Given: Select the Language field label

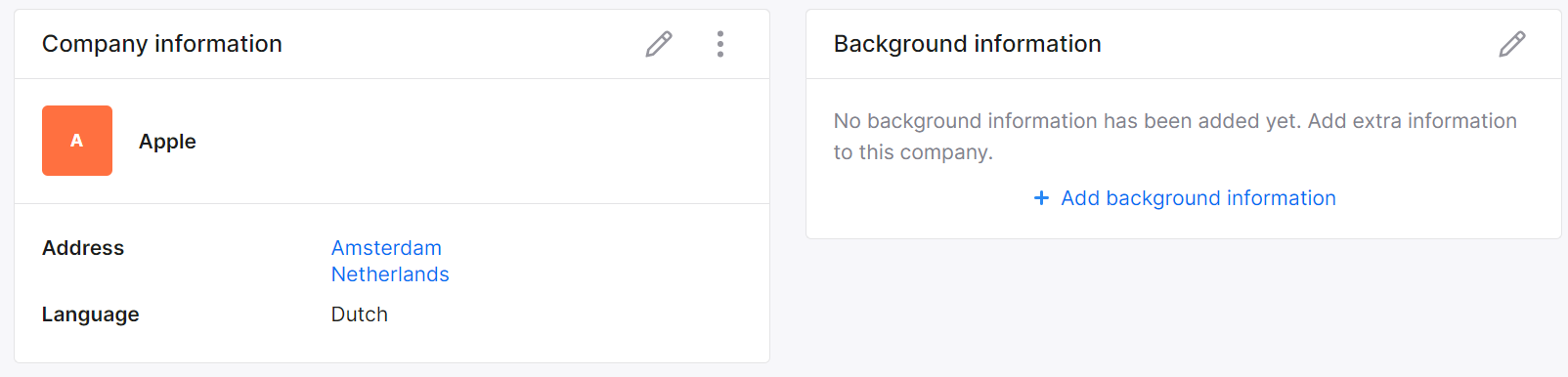Looking at the screenshot, I should pos(91,314).
